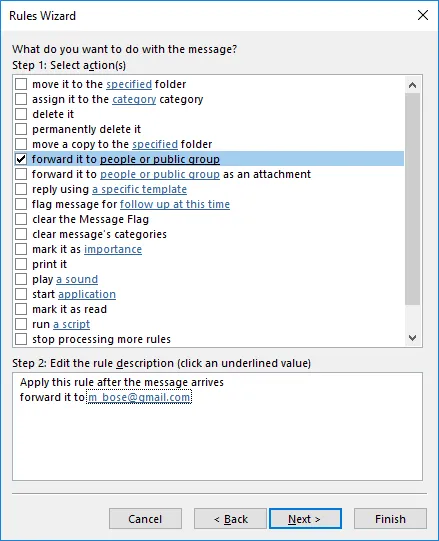Image resolution: width=439 pixels, height=541 pixels.
Task: Select the 'importance' link
Action: coord(113,249)
